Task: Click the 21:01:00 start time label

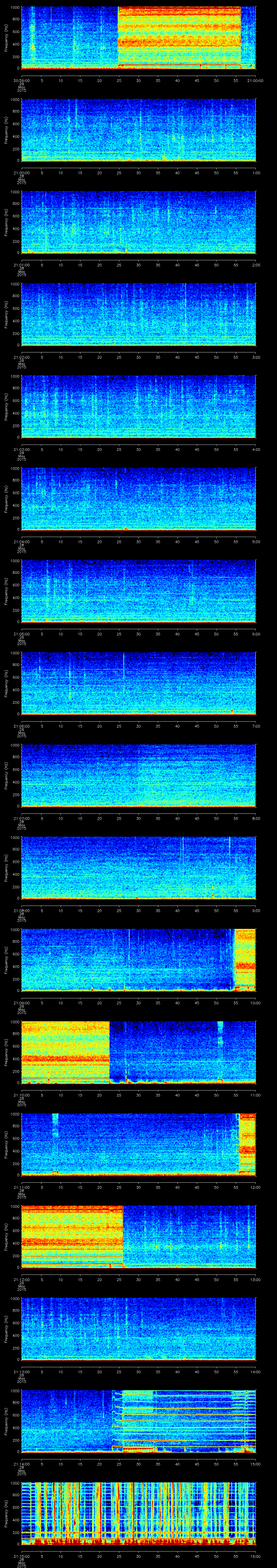Action: [x=21, y=265]
